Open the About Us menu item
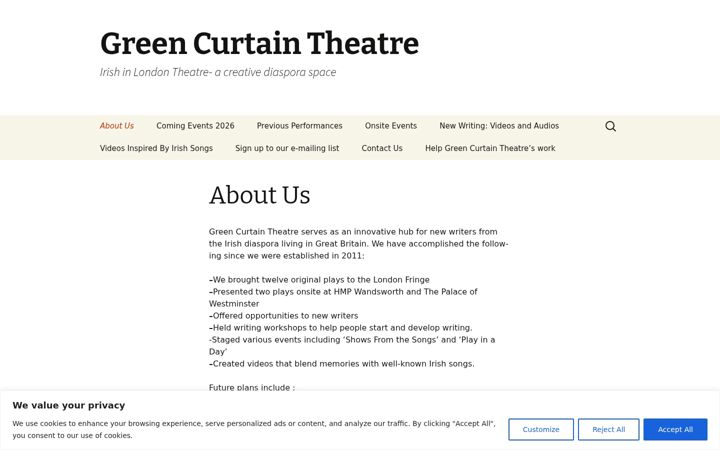The width and height of the screenshot is (720, 450). [117, 126]
